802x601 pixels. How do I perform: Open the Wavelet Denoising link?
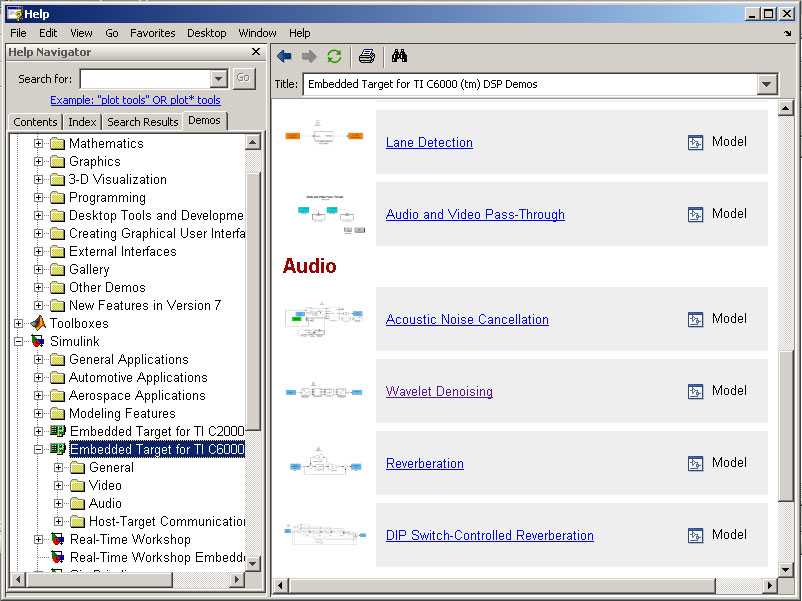coord(439,391)
